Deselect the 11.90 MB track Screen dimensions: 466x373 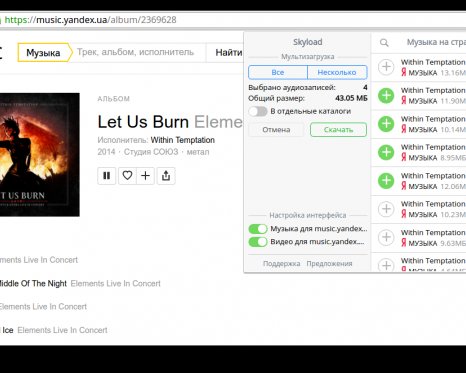click(386, 95)
